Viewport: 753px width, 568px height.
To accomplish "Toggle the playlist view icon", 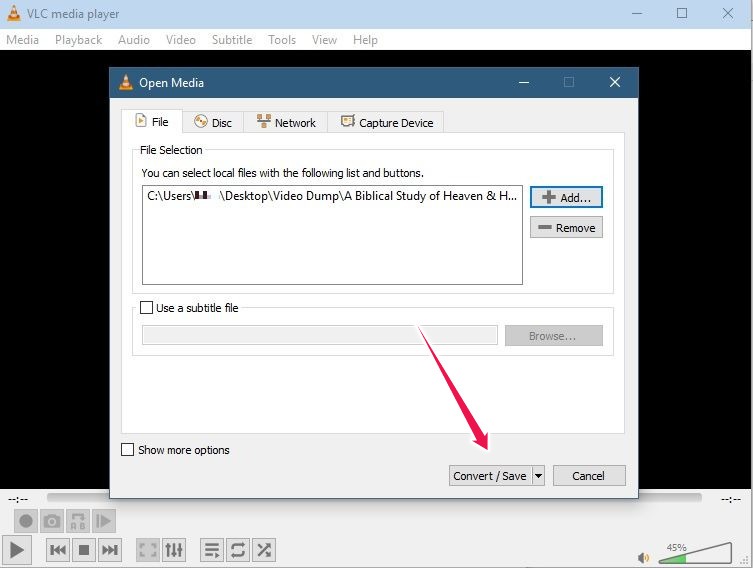I will pos(212,550).
